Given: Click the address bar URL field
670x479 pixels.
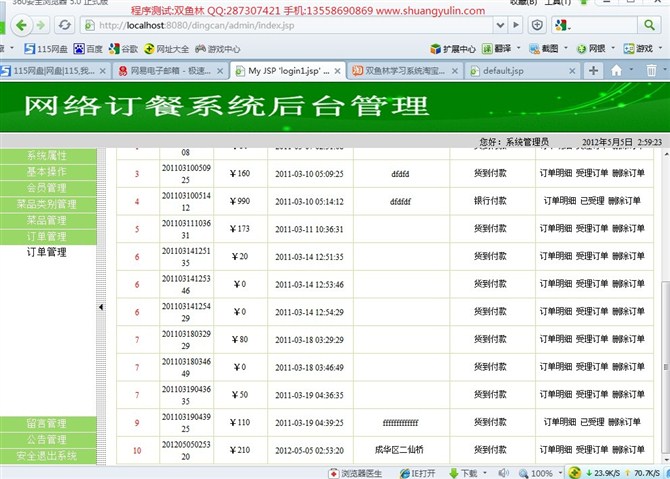Looking at the screenshot, I should pyautogui.click(x=286, y=25).
